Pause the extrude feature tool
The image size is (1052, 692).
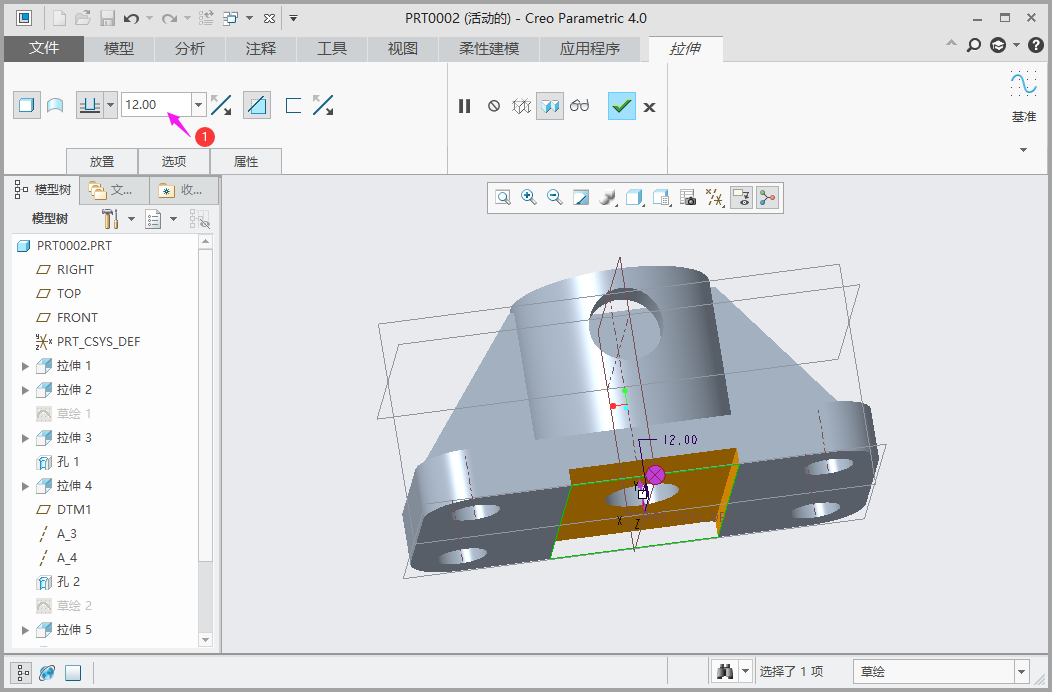(x=464, y=106)
